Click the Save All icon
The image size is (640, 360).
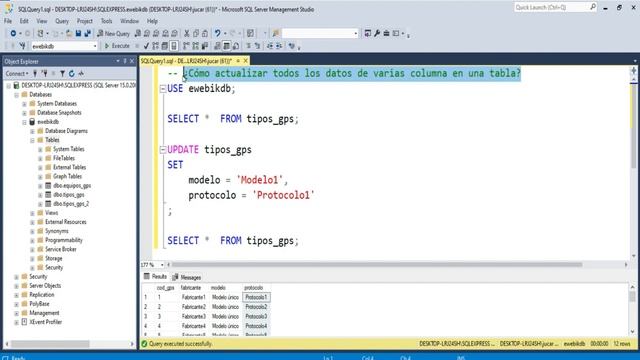pyautogui.click(x=87, y=33)
